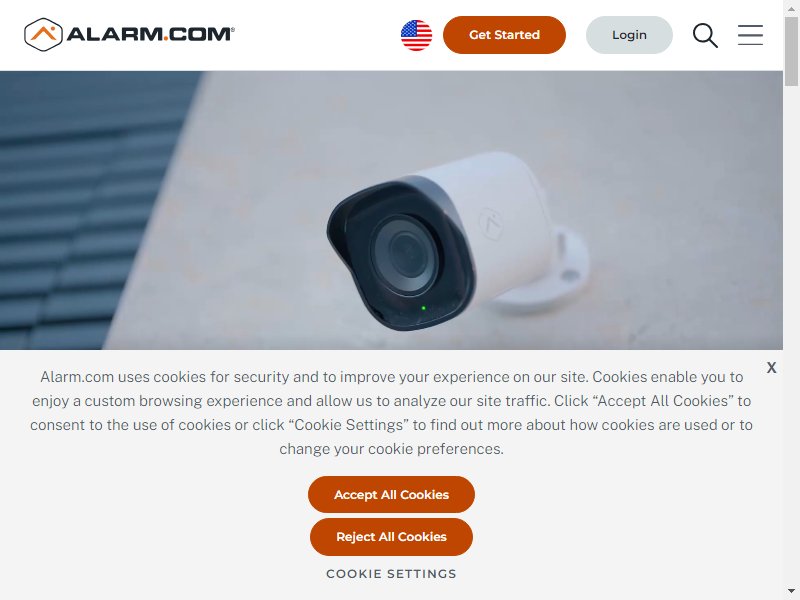Viewport: 800px width, 600px height.
Task: Dismiss cookie banner with the X
Action: coord(771,367)
